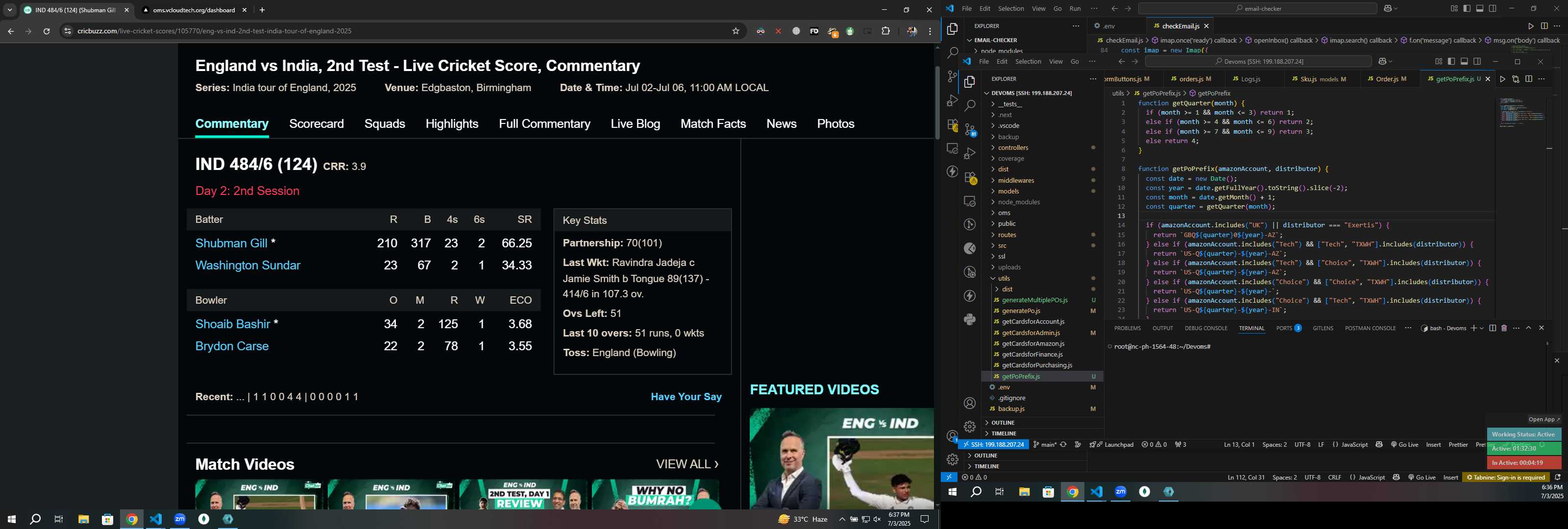Image resolution: width=1568 pixels, height=529 pixels.
Task: Click the Devoms command center search box
Action: click(1258, 62)
